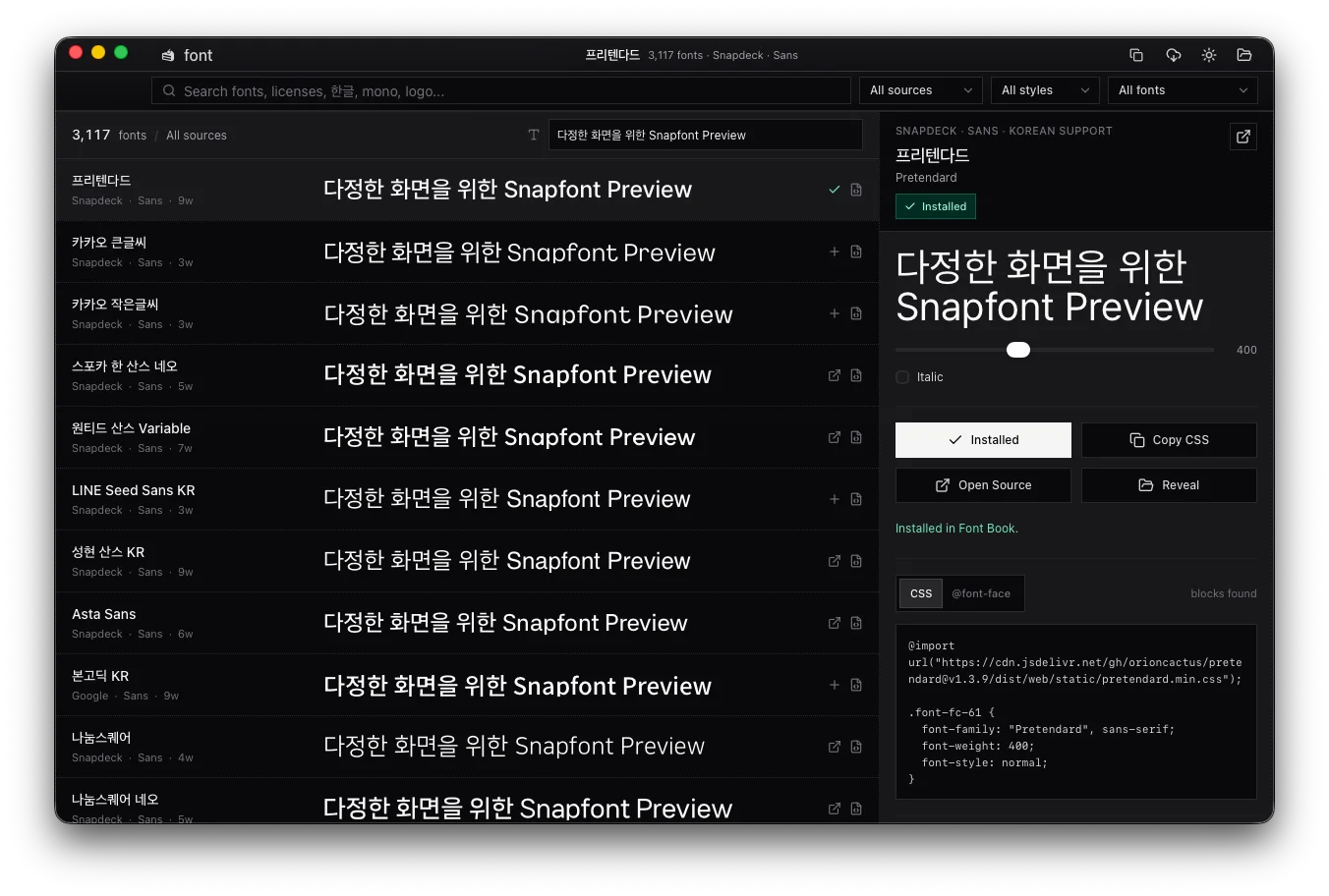1329x896 pixels.
Task: Click the cloud download icon in title bar
Action: click(1173, 55)
